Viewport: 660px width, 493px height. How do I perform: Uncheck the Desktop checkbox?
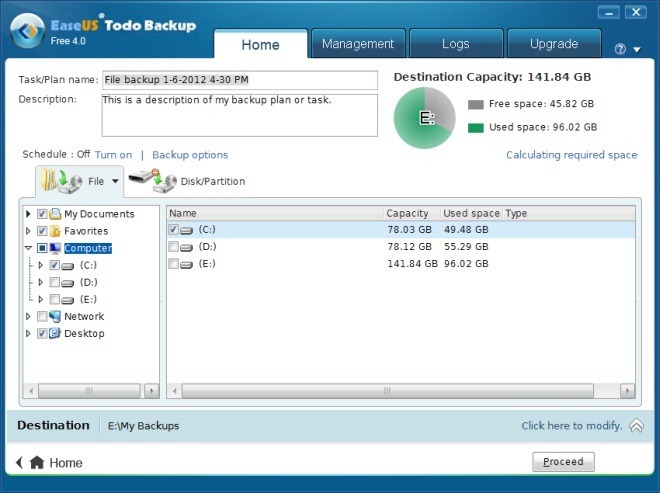coord(42,333)
